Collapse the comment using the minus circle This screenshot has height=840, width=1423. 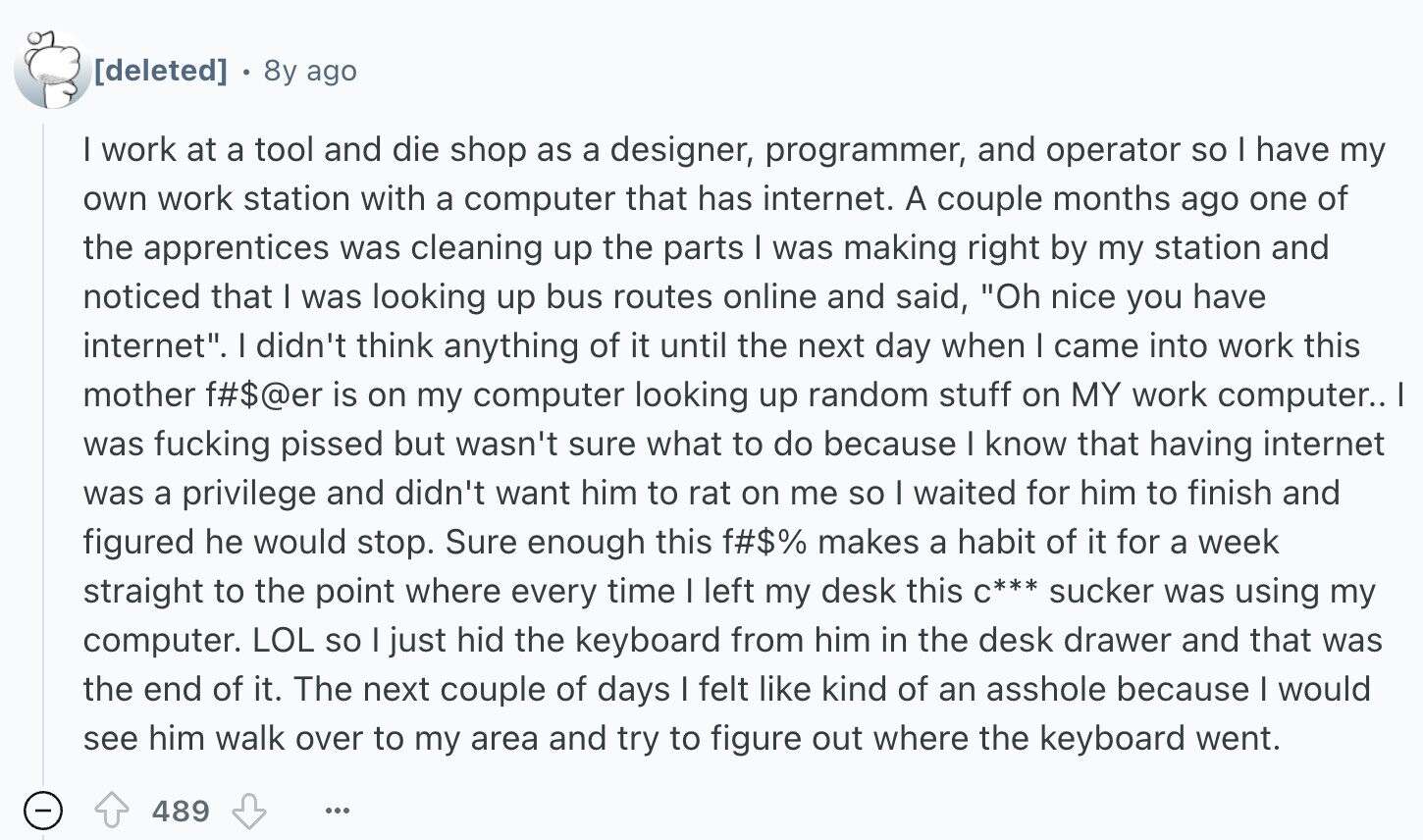point(42,811)
